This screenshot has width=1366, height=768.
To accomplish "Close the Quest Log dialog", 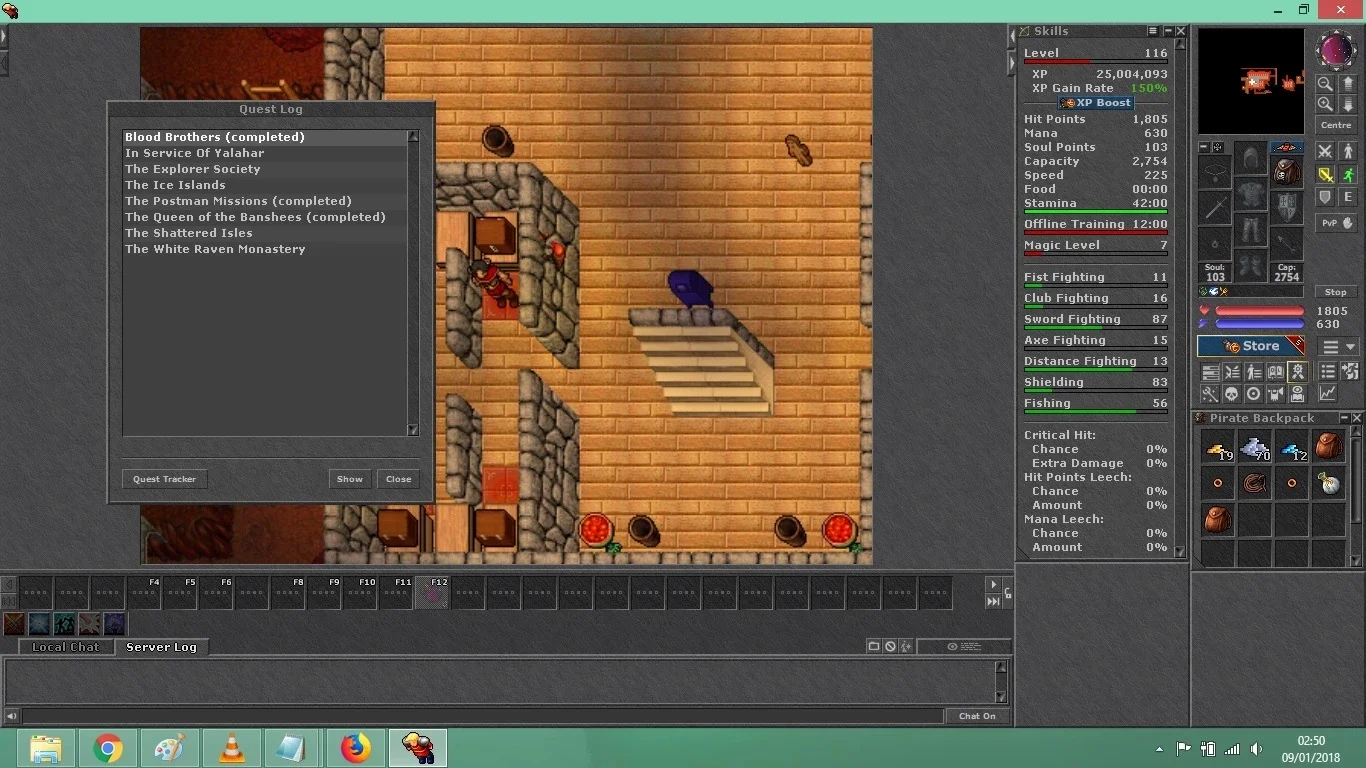I will click(399, 479).
